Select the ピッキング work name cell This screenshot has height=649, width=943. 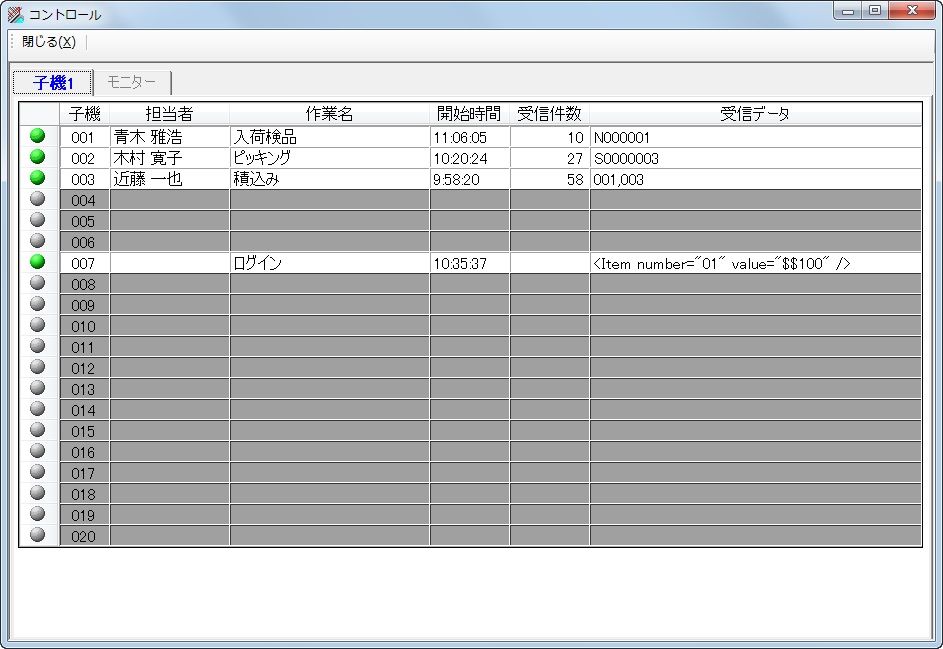329,158
